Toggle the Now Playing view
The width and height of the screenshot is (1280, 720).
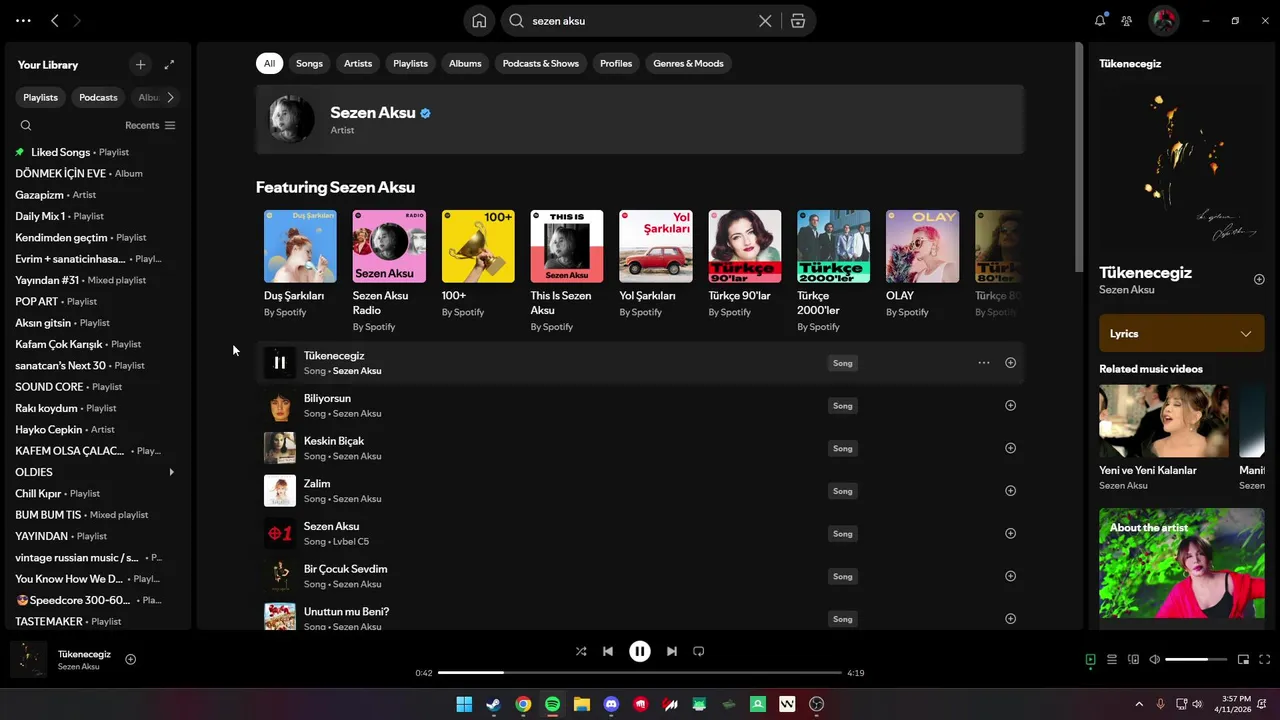(x=1090, y=659)
